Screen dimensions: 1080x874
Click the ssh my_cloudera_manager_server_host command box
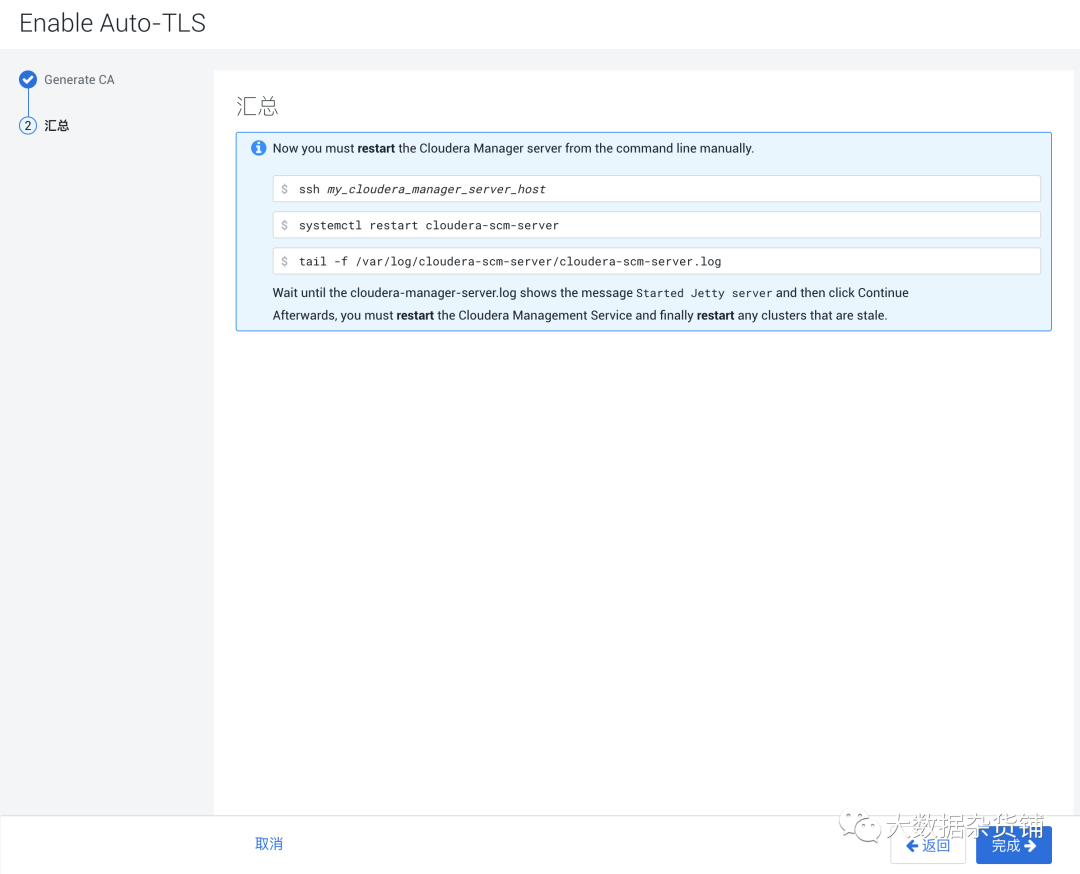[x=656, y=189]
